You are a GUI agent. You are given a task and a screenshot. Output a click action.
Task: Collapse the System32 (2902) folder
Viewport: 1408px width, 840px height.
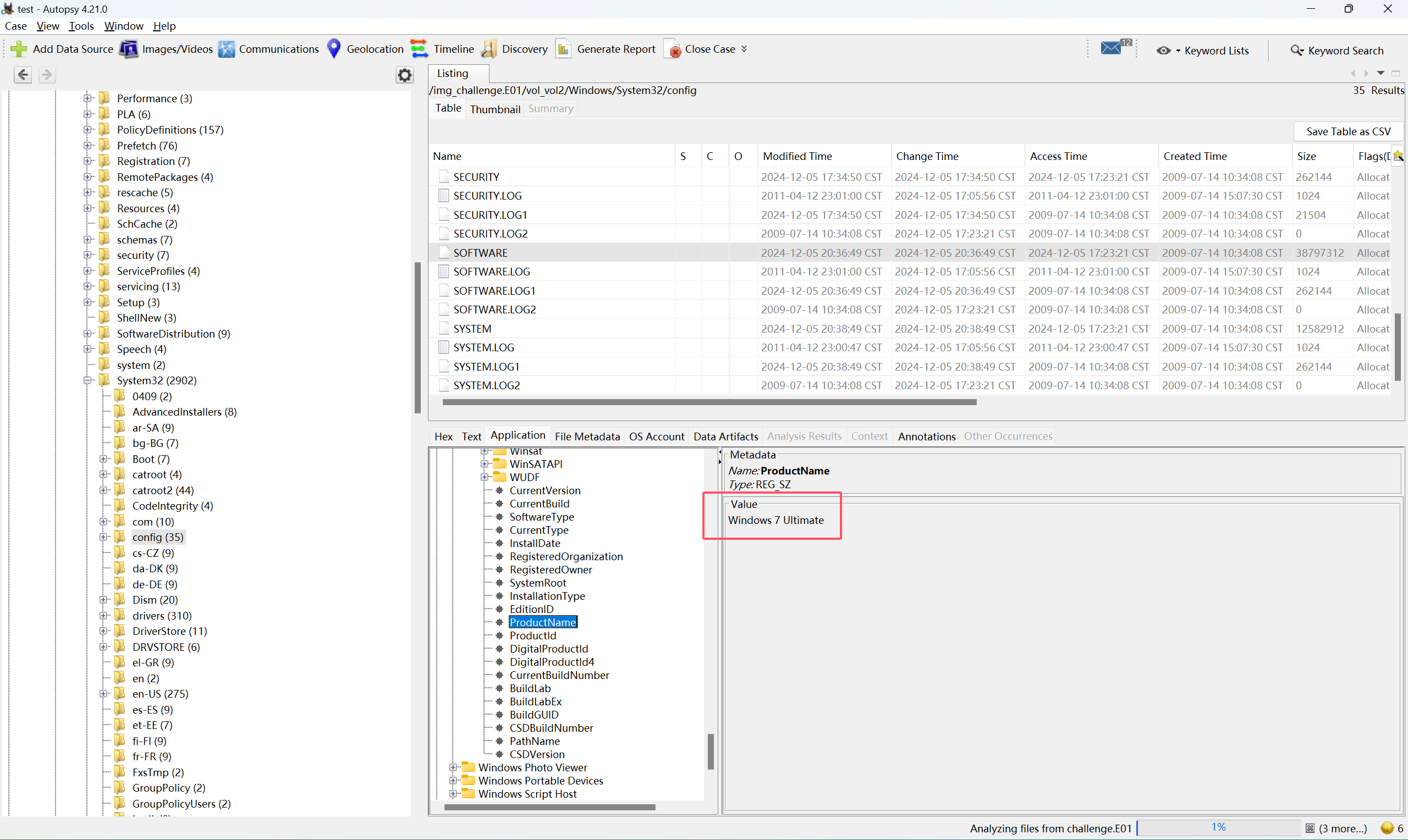click(88, 380)
